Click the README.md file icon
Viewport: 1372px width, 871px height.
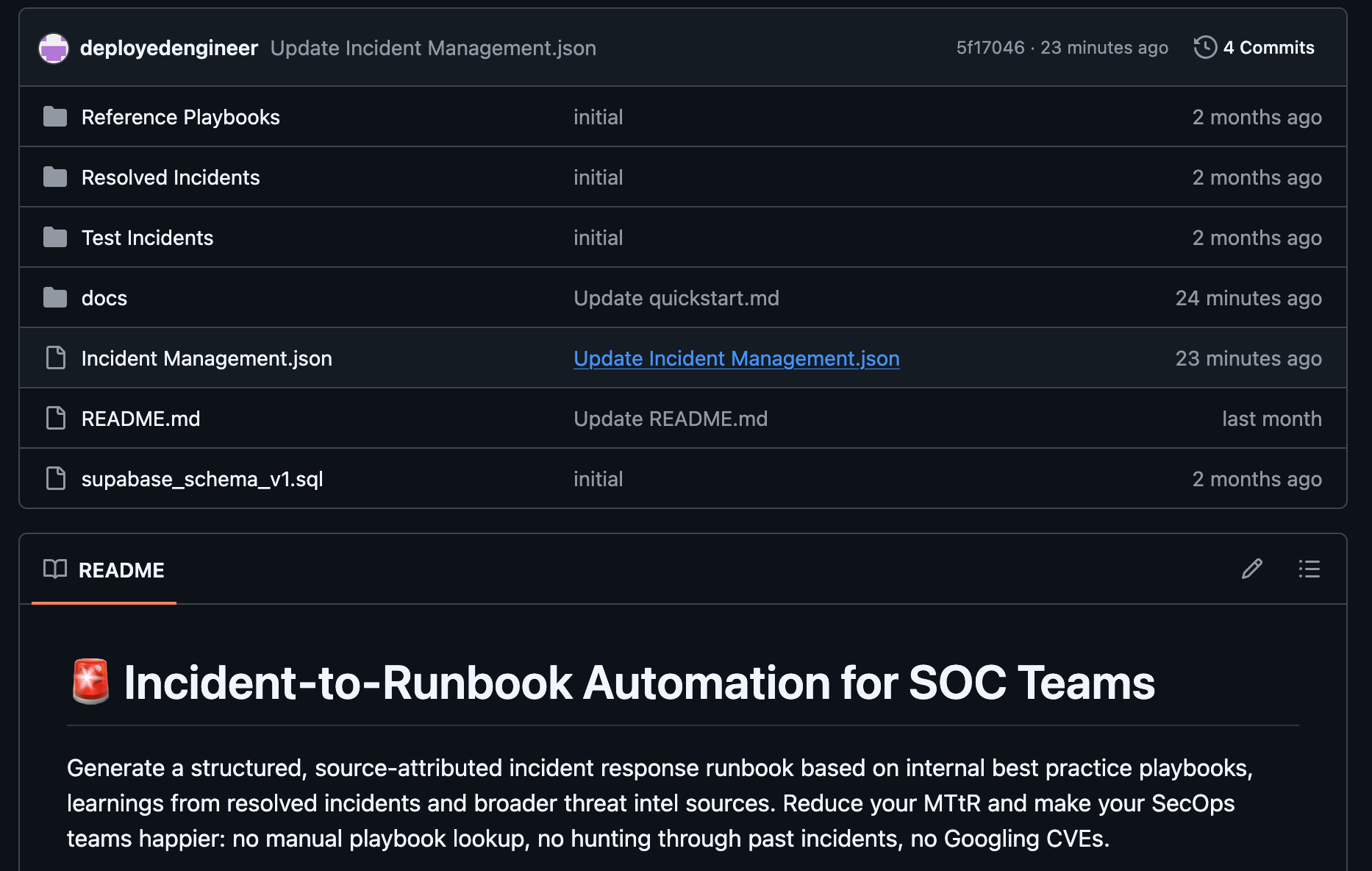(x=56, y=419)
